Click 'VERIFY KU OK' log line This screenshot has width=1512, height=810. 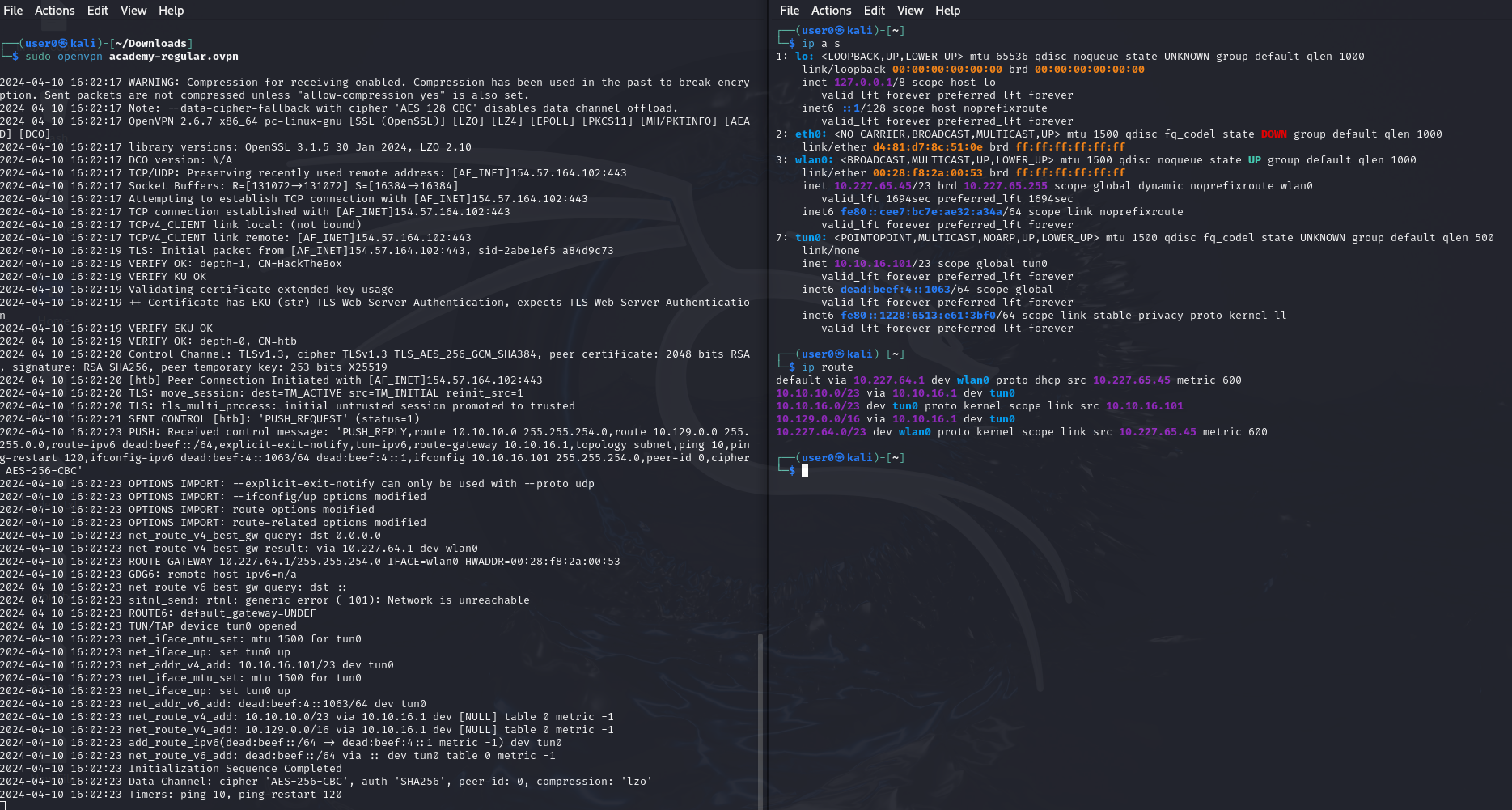[167, 277]
